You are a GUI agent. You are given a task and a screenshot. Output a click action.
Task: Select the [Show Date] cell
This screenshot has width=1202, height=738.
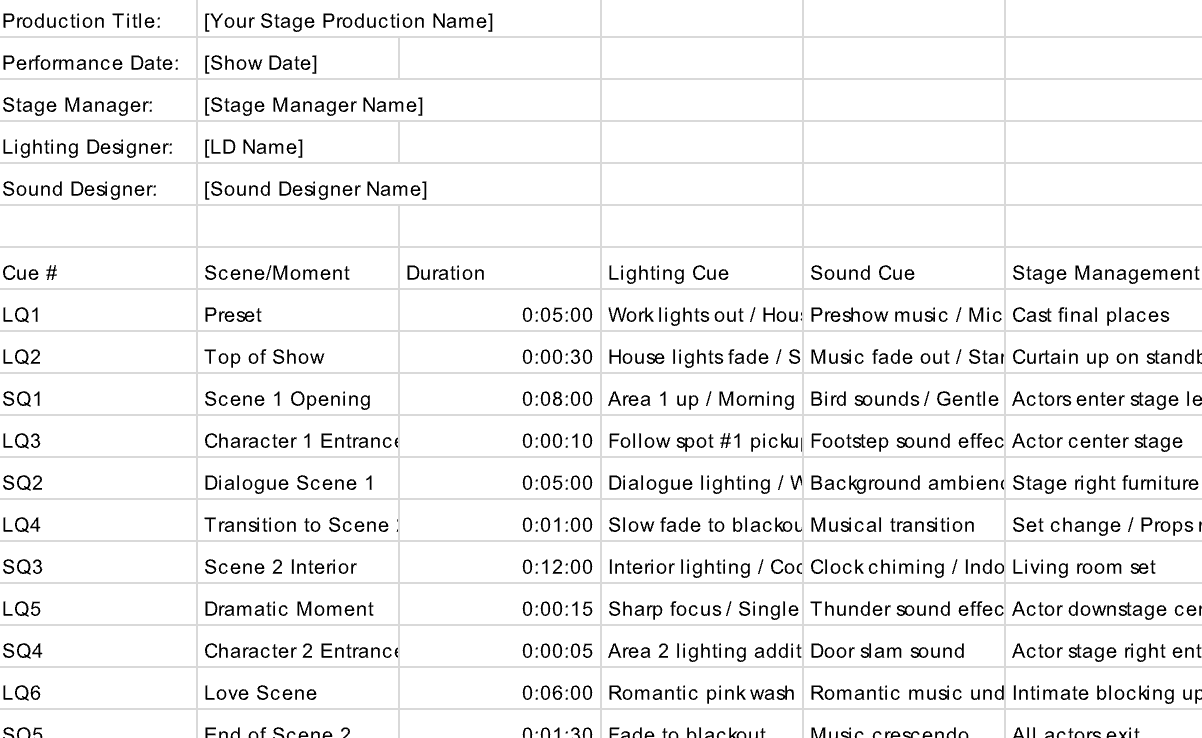pyautogui.click(x=298, y=63)
